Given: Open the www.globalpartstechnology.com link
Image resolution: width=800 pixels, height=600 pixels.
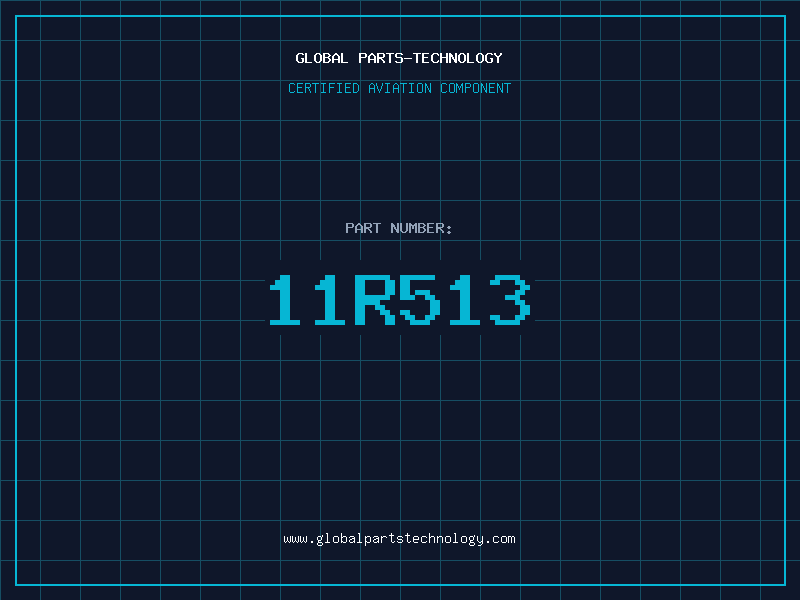Looking at the screenshot, I should (x=399, y=539).
